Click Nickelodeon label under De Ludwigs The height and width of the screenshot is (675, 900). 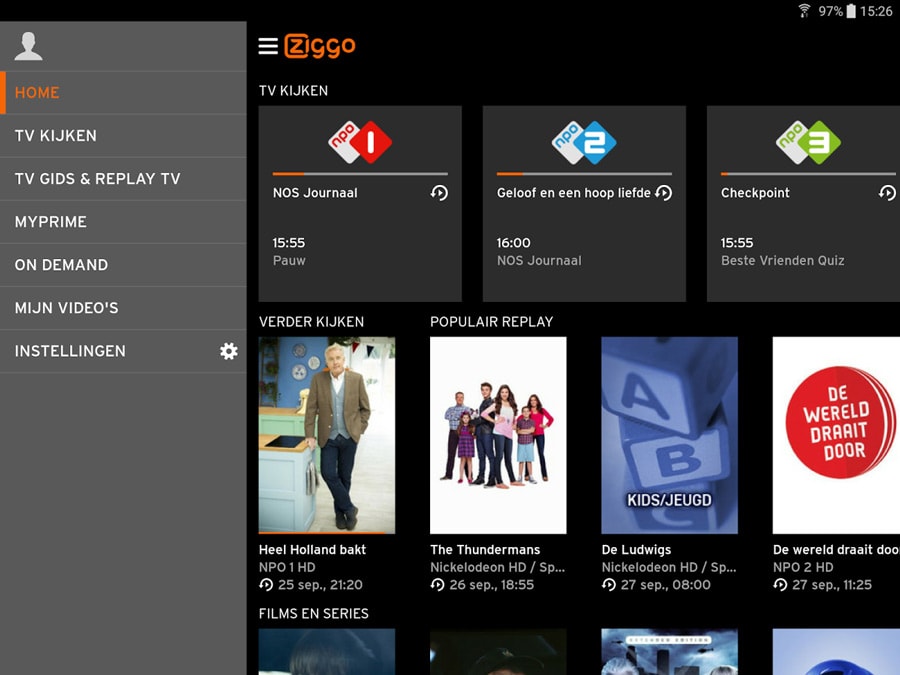tap(669, 567)
